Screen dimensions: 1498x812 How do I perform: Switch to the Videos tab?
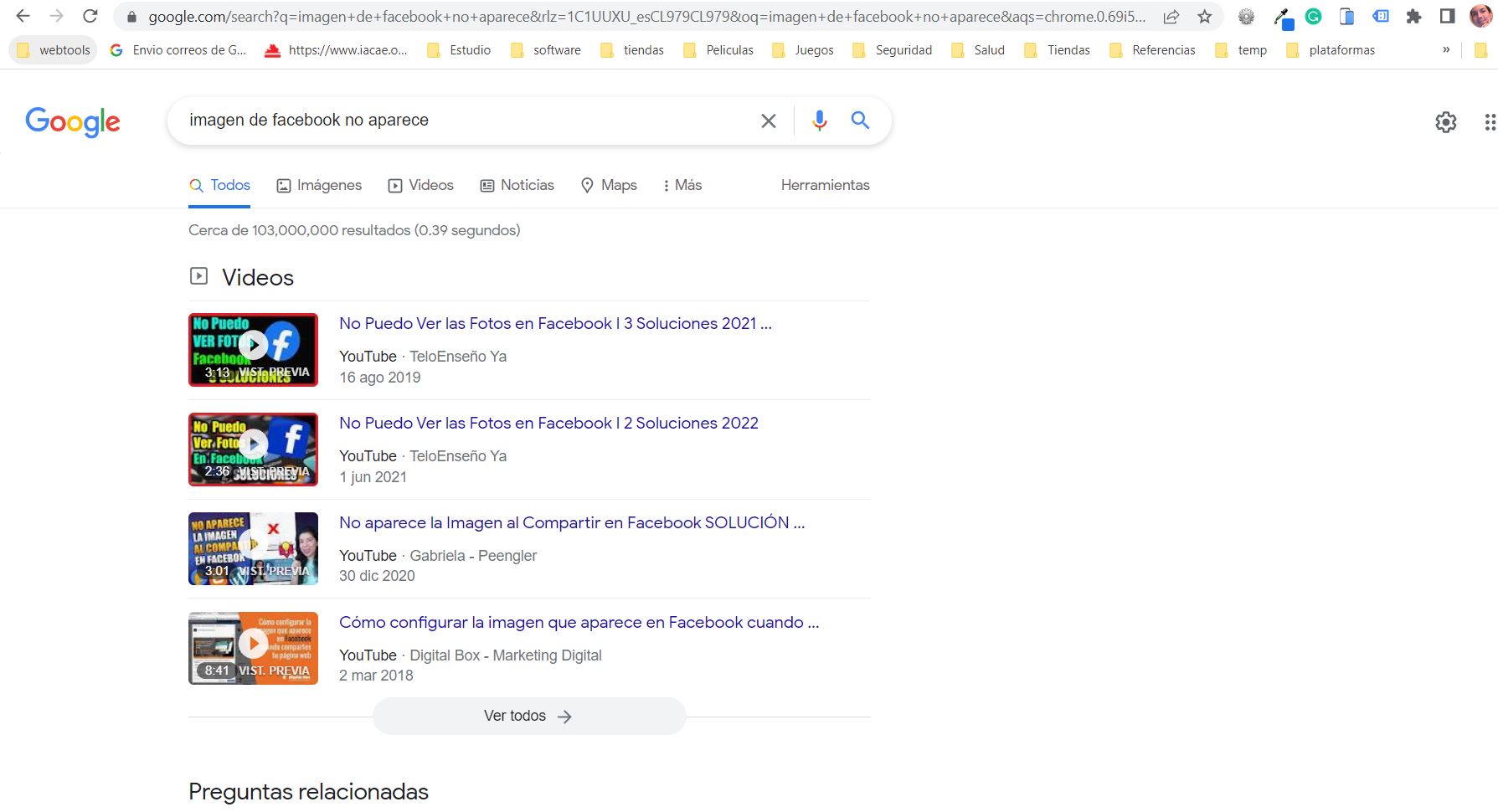coord(420,185)
